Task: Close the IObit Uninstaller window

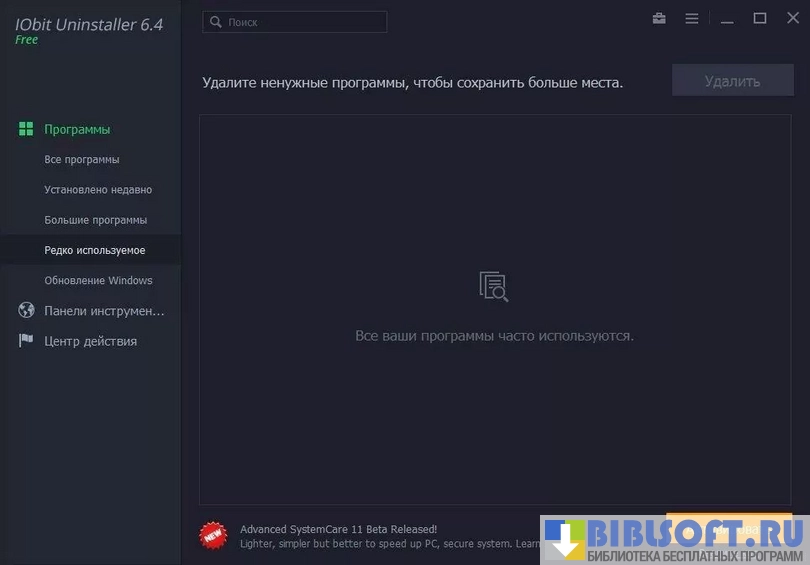Action: pyautogui.click(x=791, y=19)
